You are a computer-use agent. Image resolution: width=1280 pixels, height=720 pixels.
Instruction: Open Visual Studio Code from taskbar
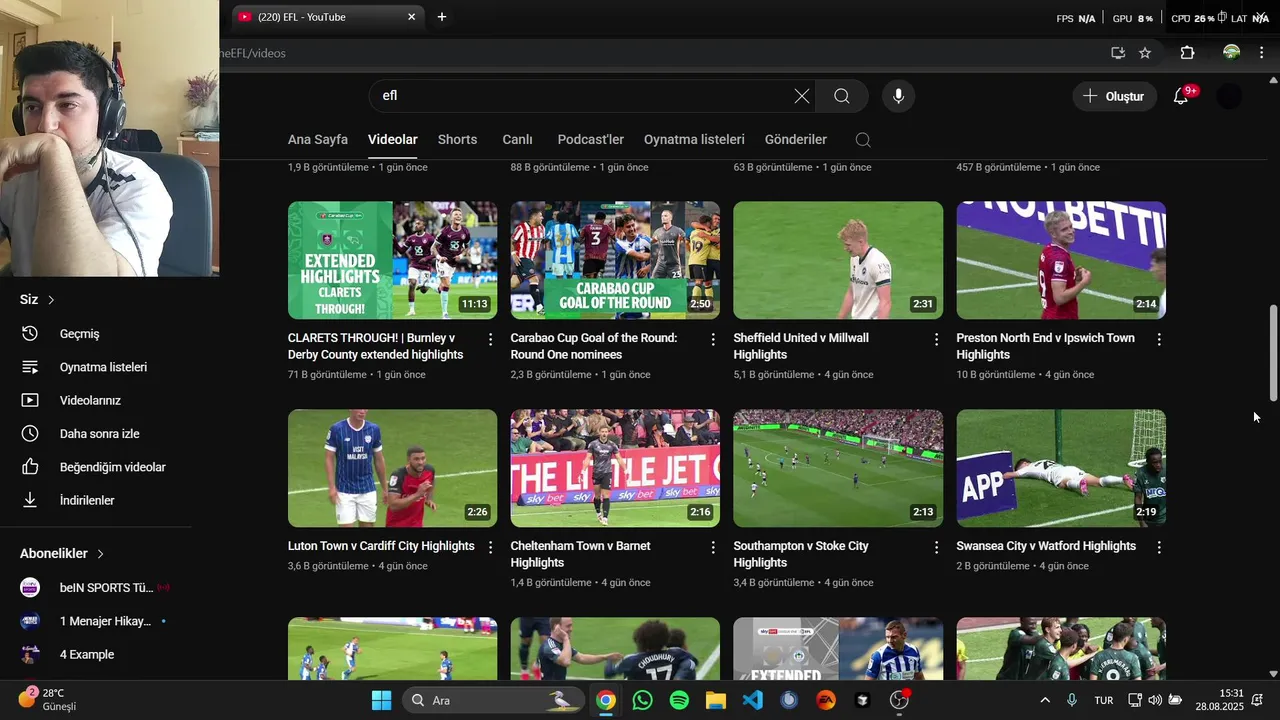point(753,700)
